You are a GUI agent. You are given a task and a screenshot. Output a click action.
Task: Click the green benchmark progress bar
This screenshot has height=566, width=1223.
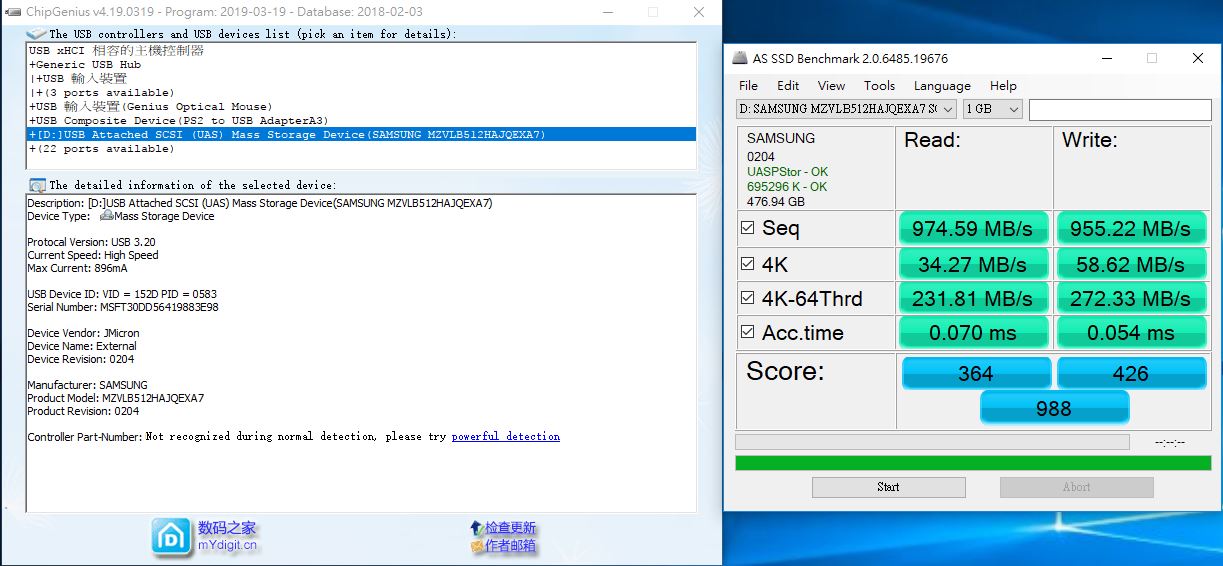point(973,463)
